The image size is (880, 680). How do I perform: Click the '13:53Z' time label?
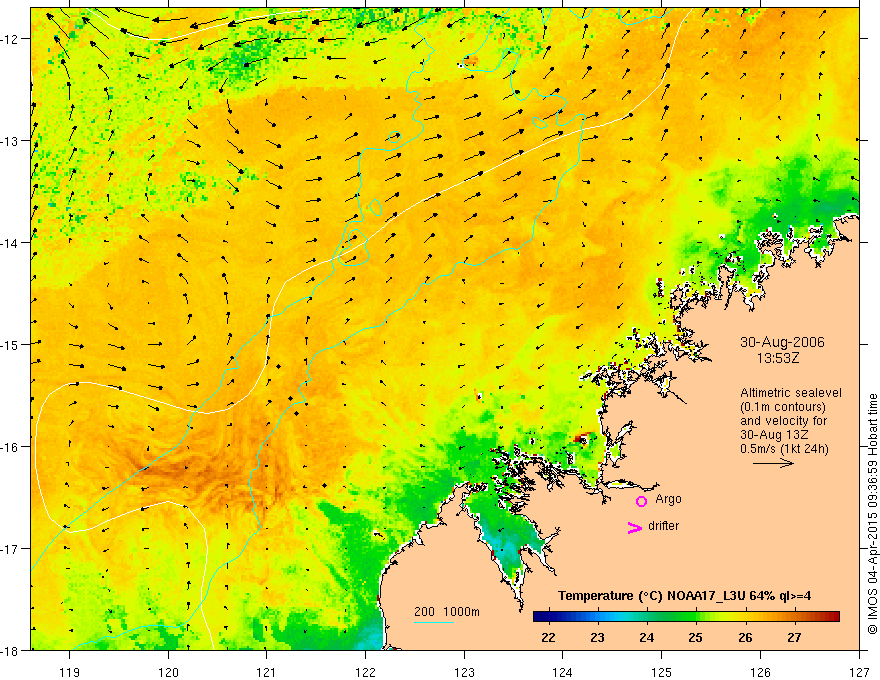[x=778, y=358]
